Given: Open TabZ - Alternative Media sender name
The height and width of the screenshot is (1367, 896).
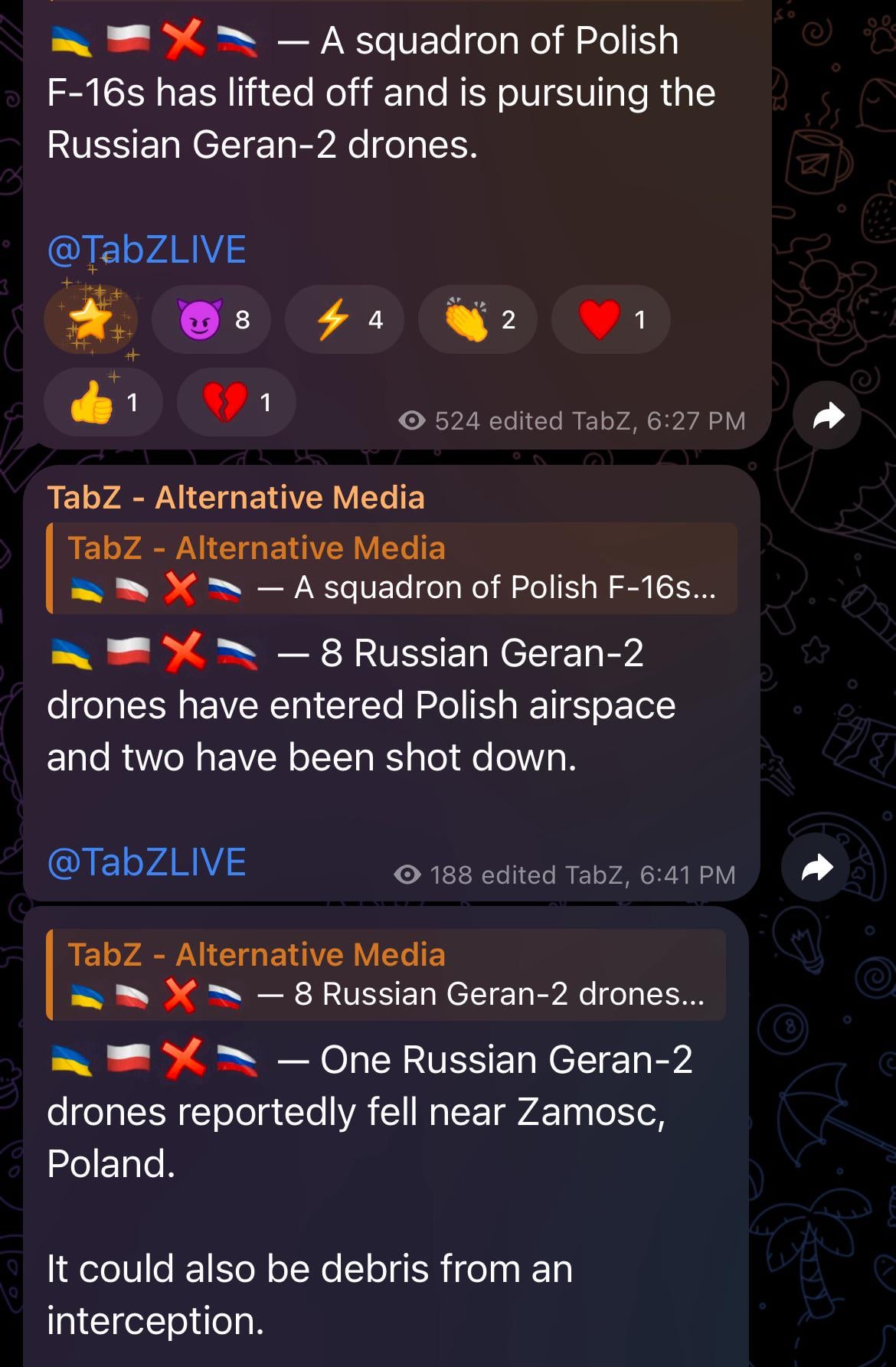Looking at the screenshot, I should (x=236, y=498).
